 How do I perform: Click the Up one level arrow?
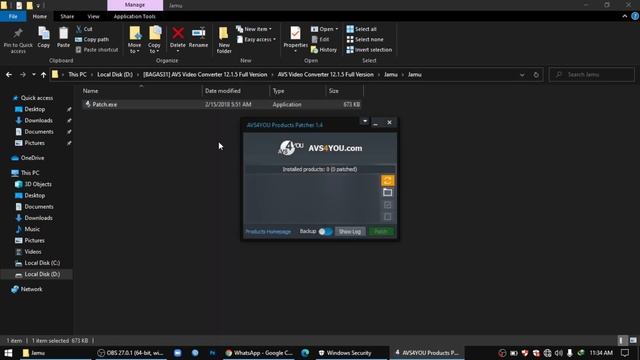coord(43,75)
